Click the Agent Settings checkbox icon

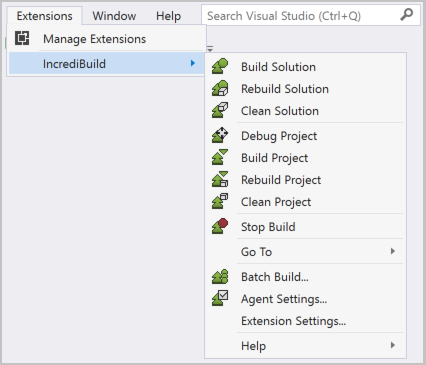pyautogui.click(x=220, y=298)
